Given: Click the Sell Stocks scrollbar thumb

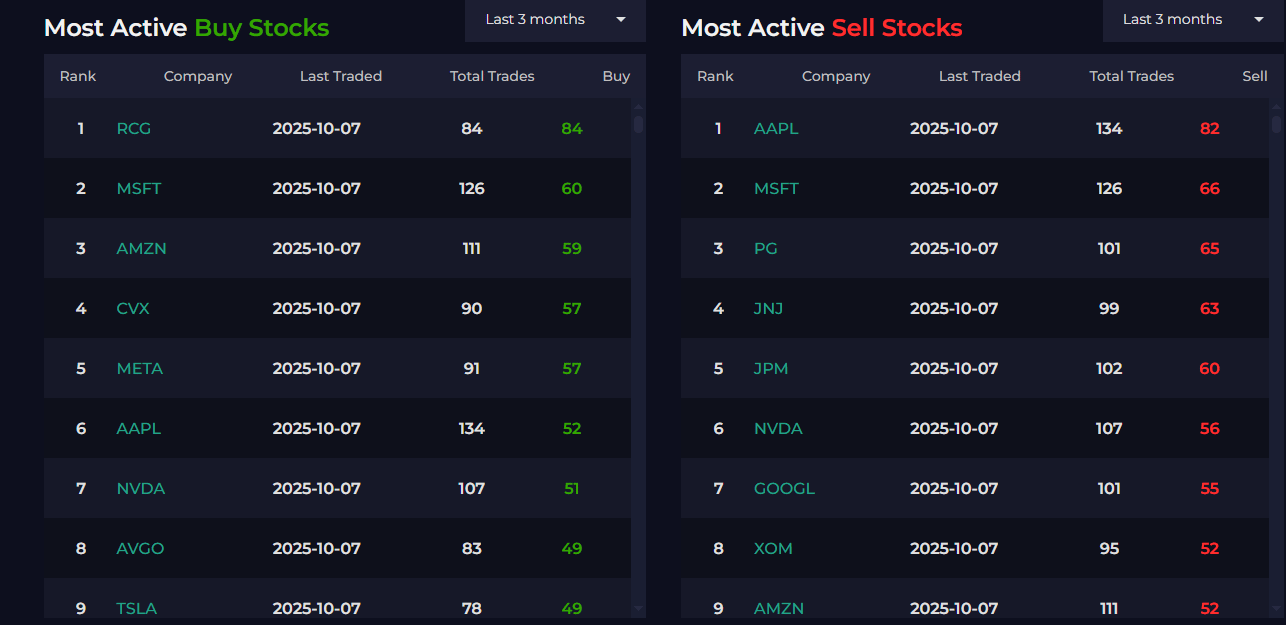Looking at the screenshot, I should pyautogui.click(x=1276, y=124).
